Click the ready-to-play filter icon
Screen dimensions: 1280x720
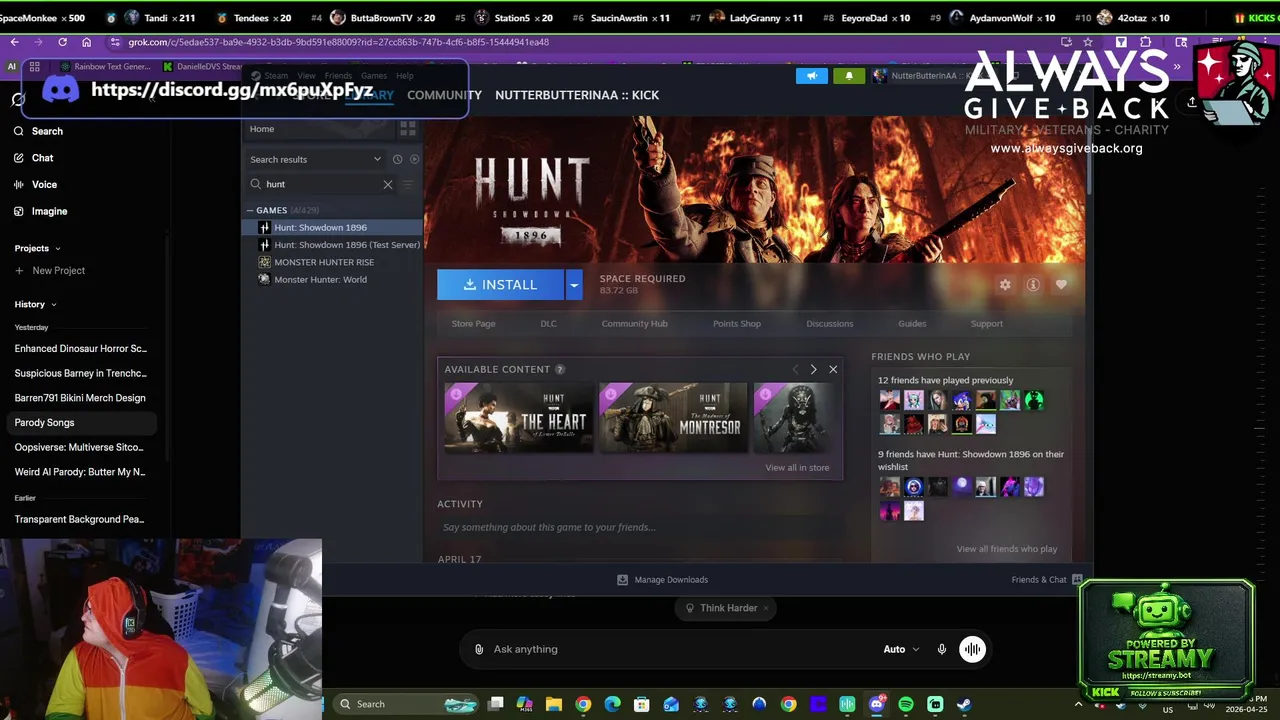point(414,159)
